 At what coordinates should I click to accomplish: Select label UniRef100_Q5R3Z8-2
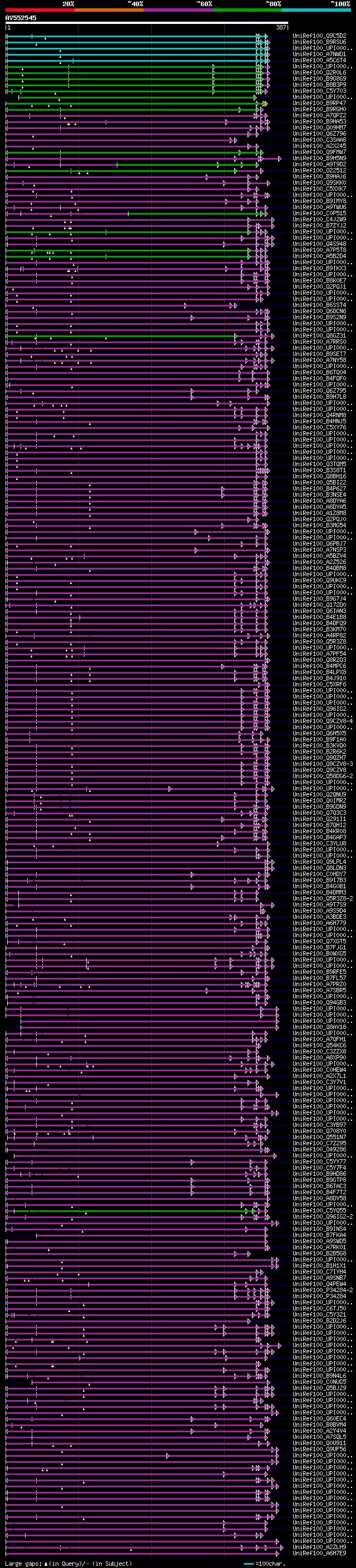tap(323, 899)
